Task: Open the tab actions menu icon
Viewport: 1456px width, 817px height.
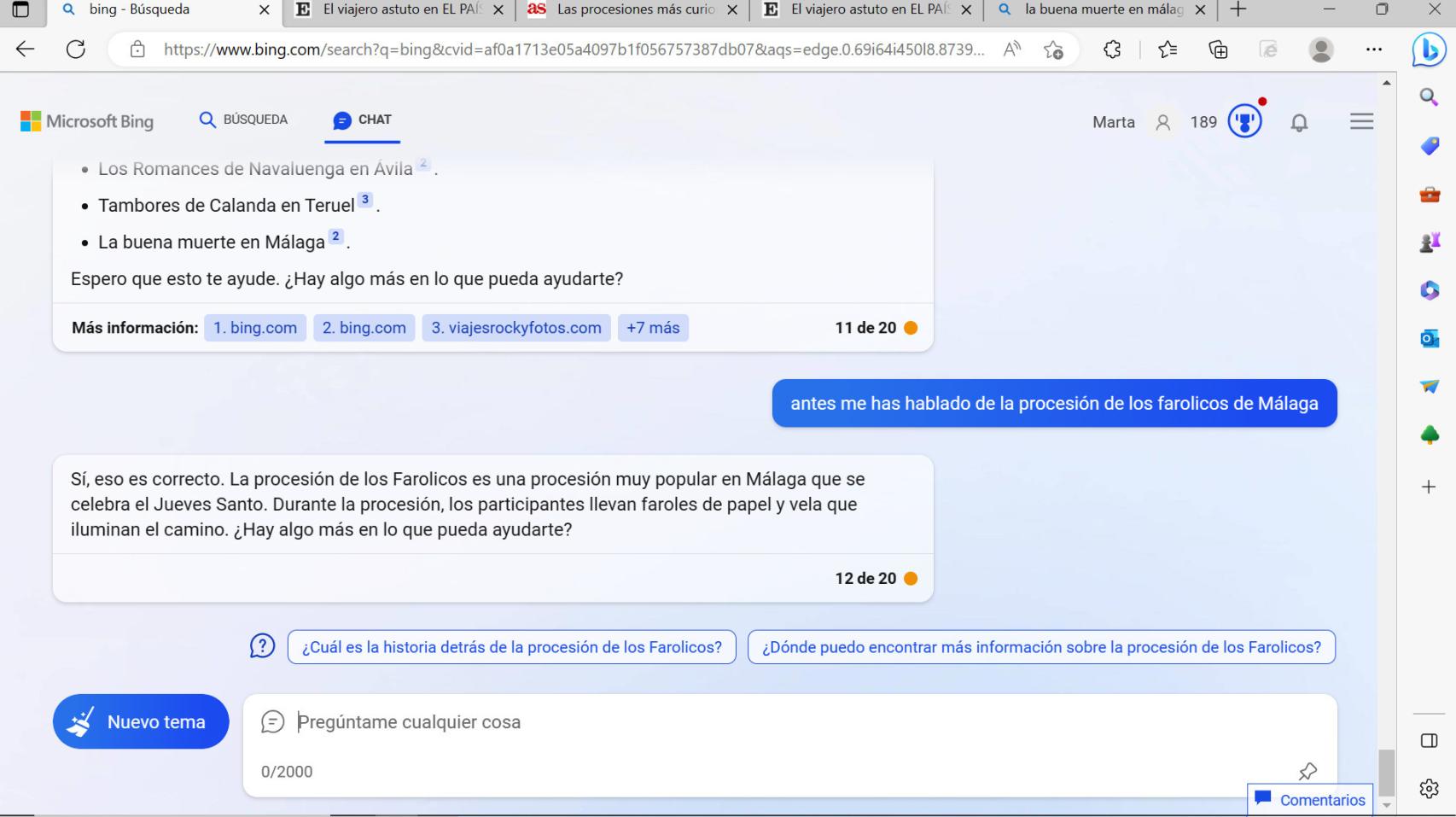Action: (20, 10)
